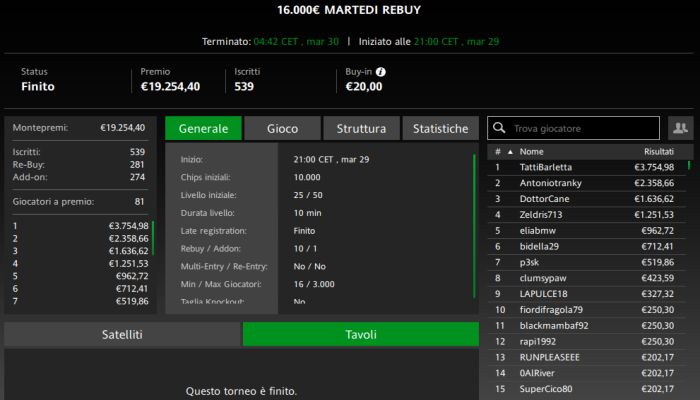Click the general info panel scrollbar
The height and width of the screenshot is (400, 700).
474,226
